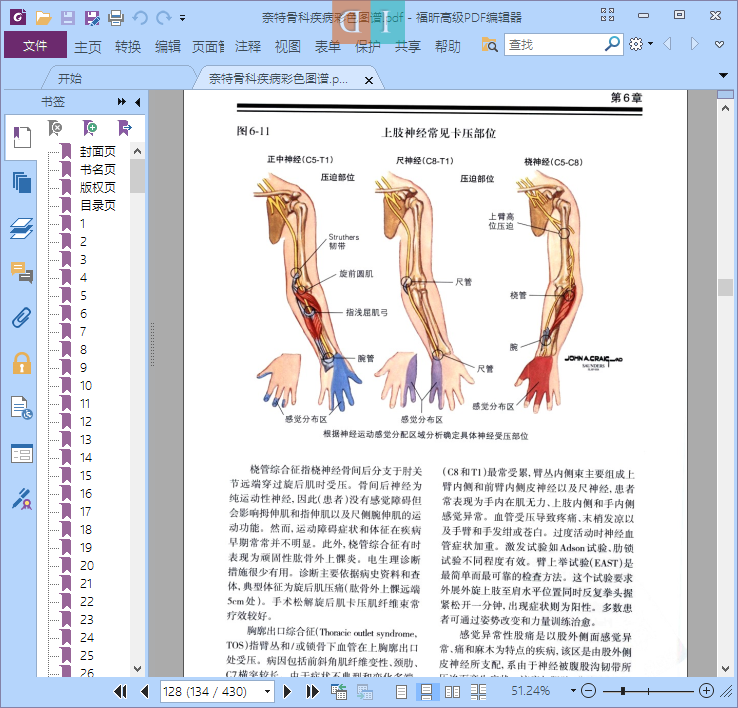The image size is (738, 708).
Task: Open the 帮助 ribbon tab
Action: pos(448,47)
